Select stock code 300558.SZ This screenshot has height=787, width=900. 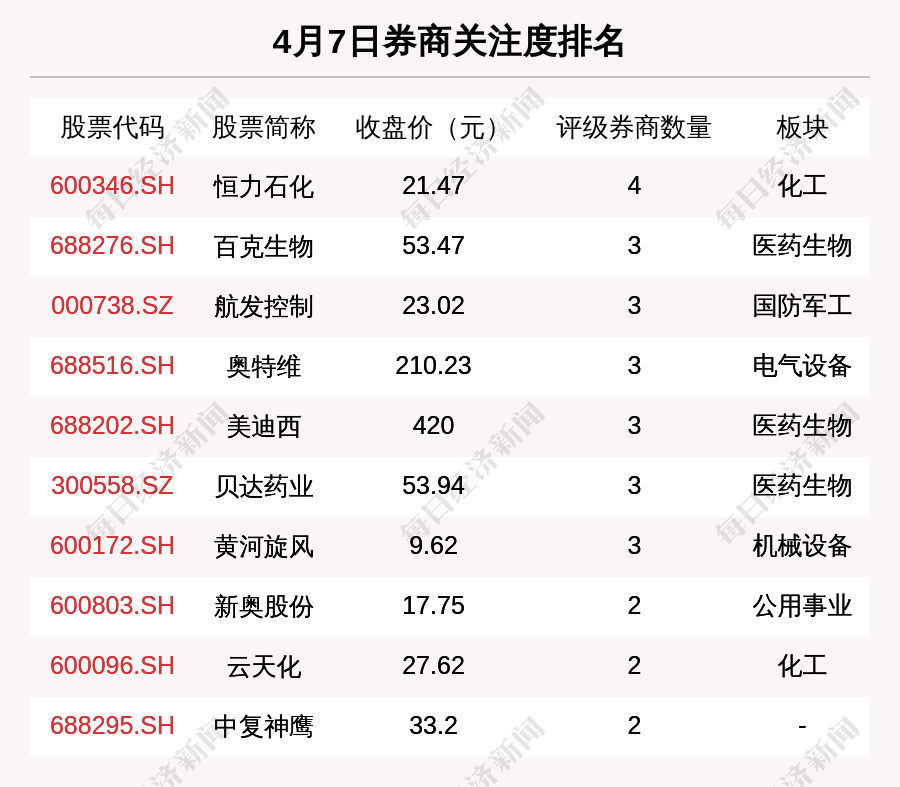coord(112,486)
